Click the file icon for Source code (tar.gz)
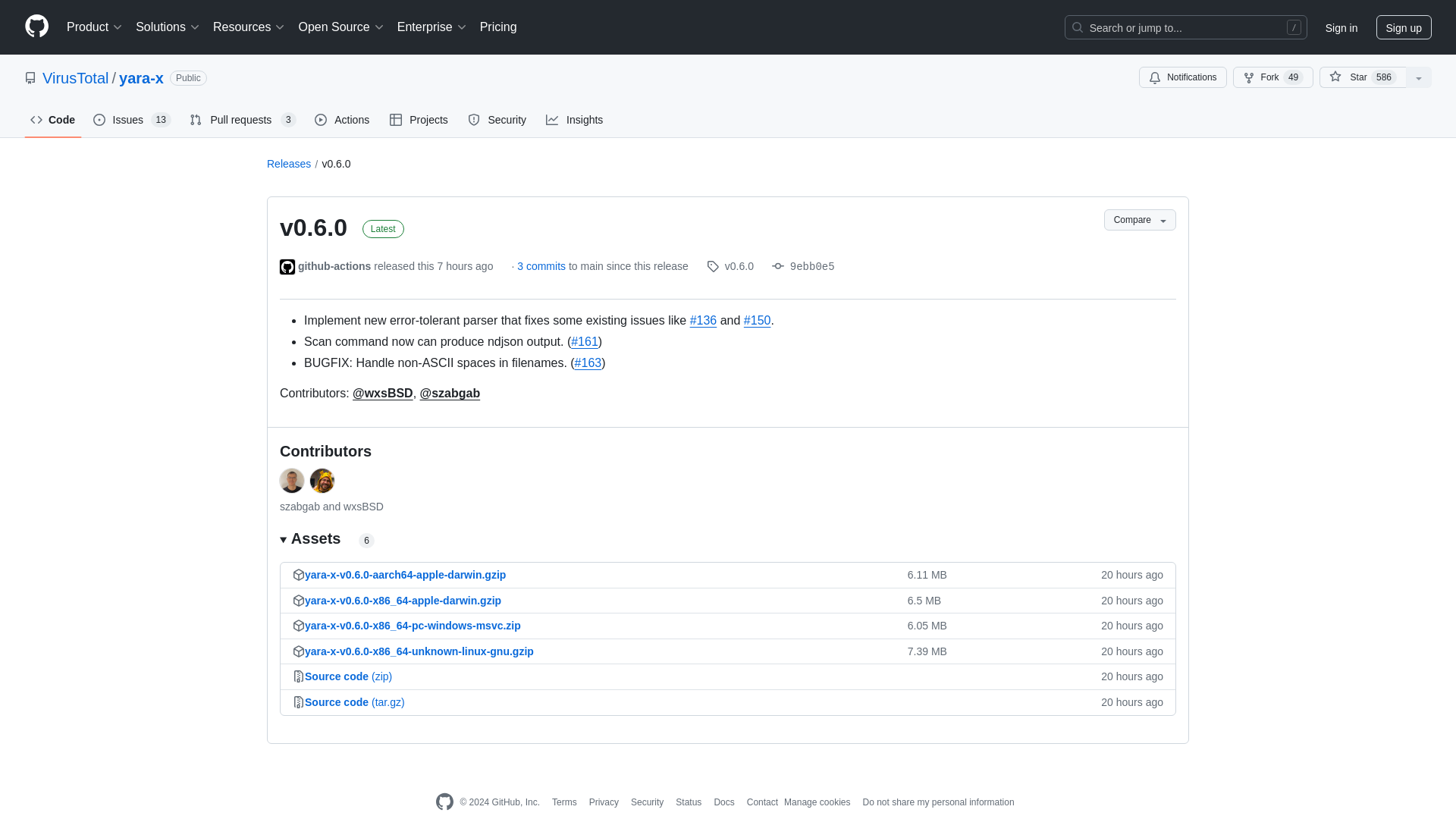This screenshot has height=819, width=1456. (299, 703)
